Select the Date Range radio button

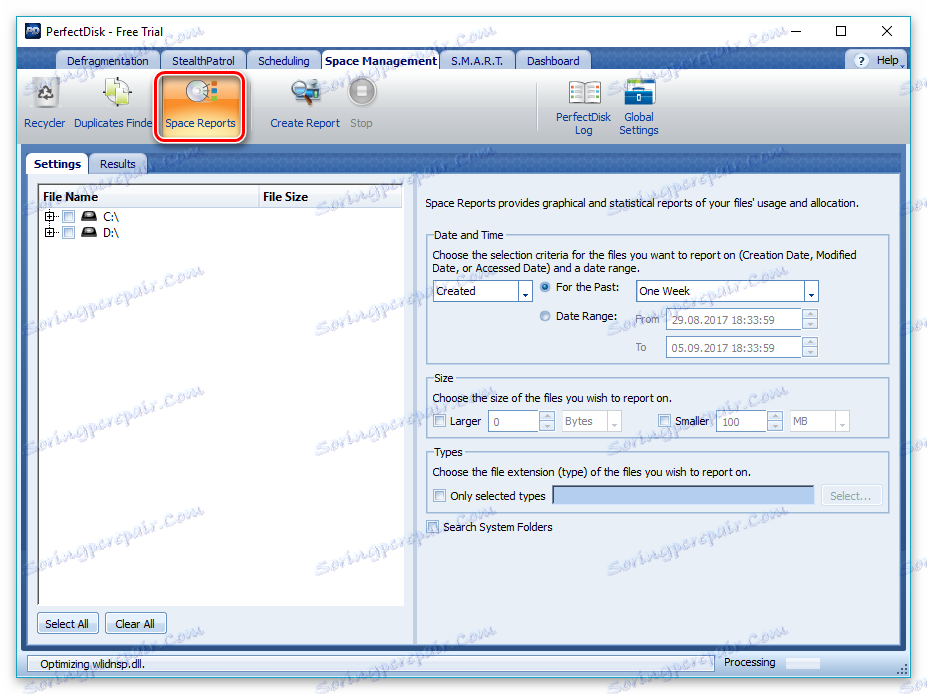(x=545, y=316)
